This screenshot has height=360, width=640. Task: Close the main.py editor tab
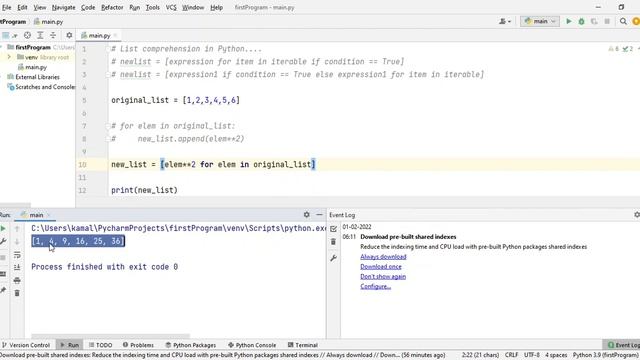click(116, 36)
